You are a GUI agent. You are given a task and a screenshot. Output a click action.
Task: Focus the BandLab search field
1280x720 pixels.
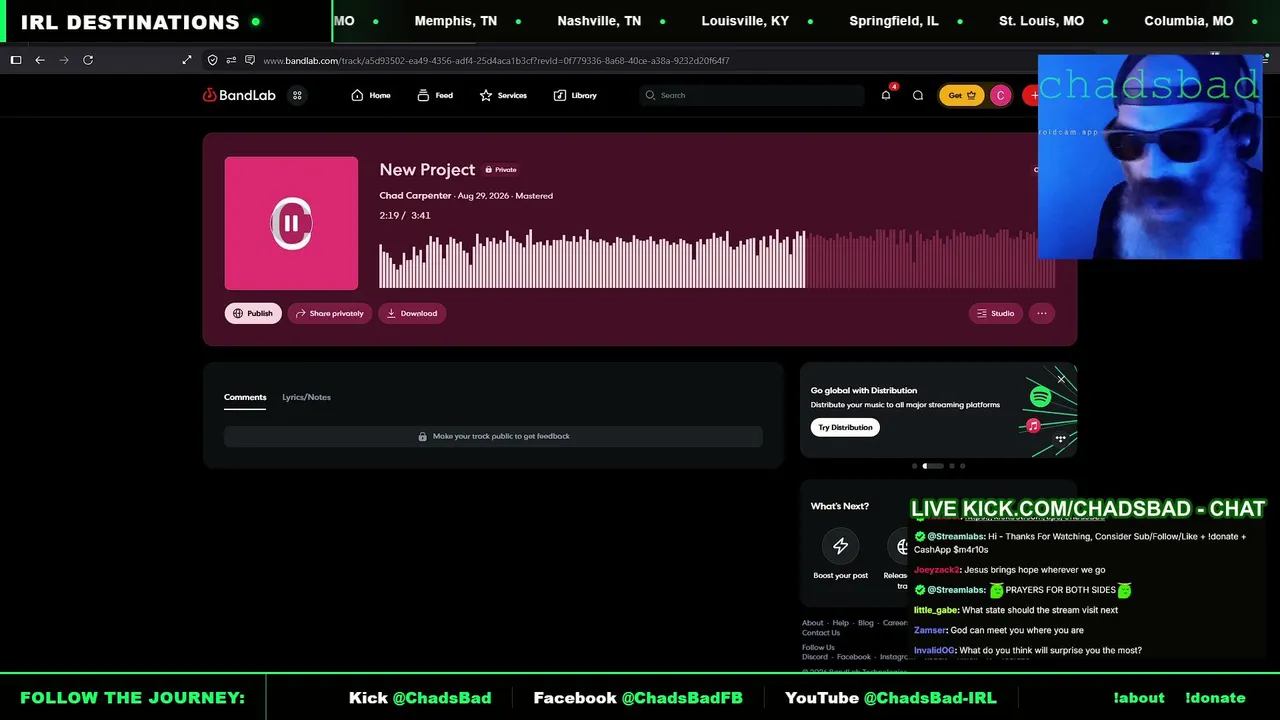pos(752,95)
